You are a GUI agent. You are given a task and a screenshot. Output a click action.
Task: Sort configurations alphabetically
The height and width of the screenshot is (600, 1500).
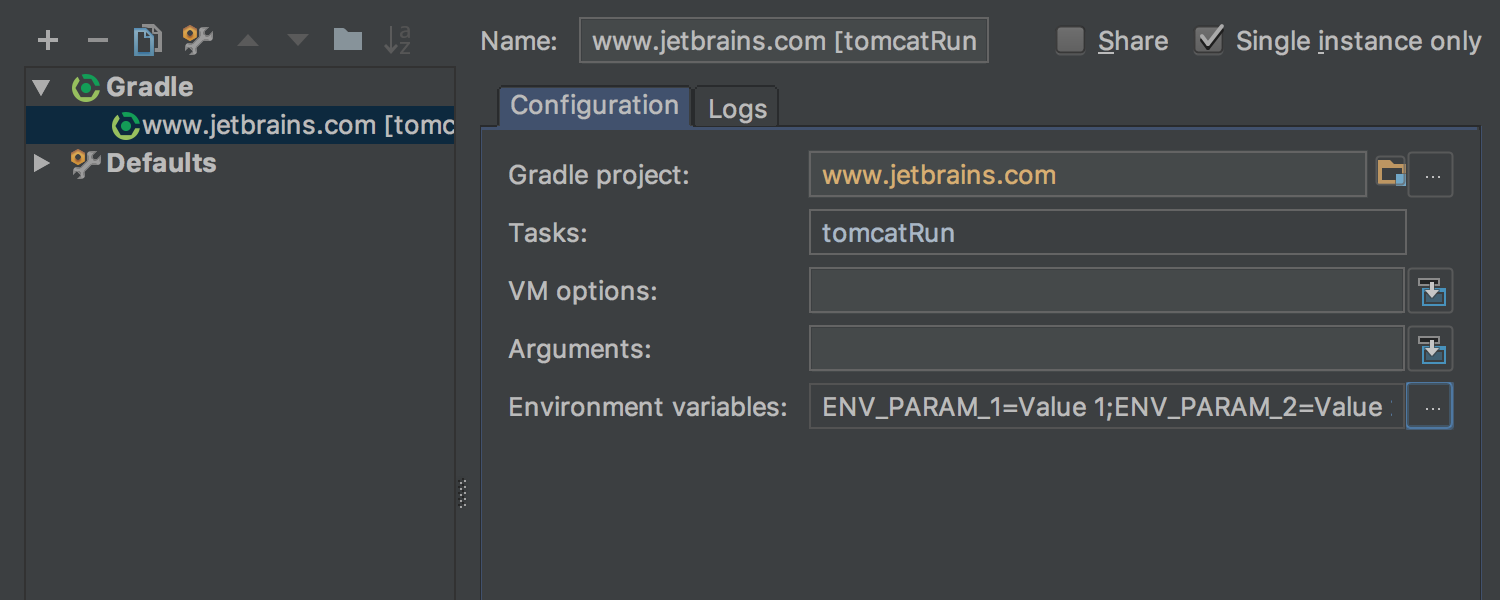pos(397,41)
